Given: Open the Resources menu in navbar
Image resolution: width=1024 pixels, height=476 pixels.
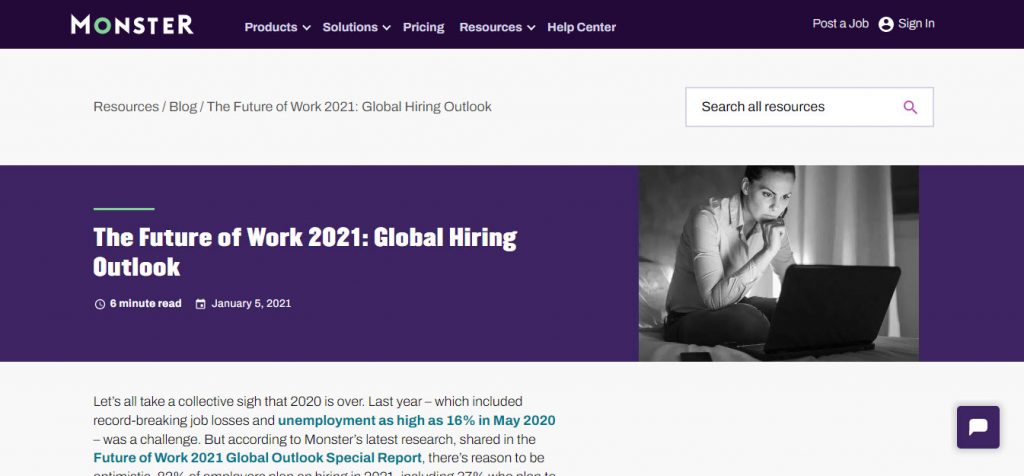Looking at the screenshot, I should [490, 27].
